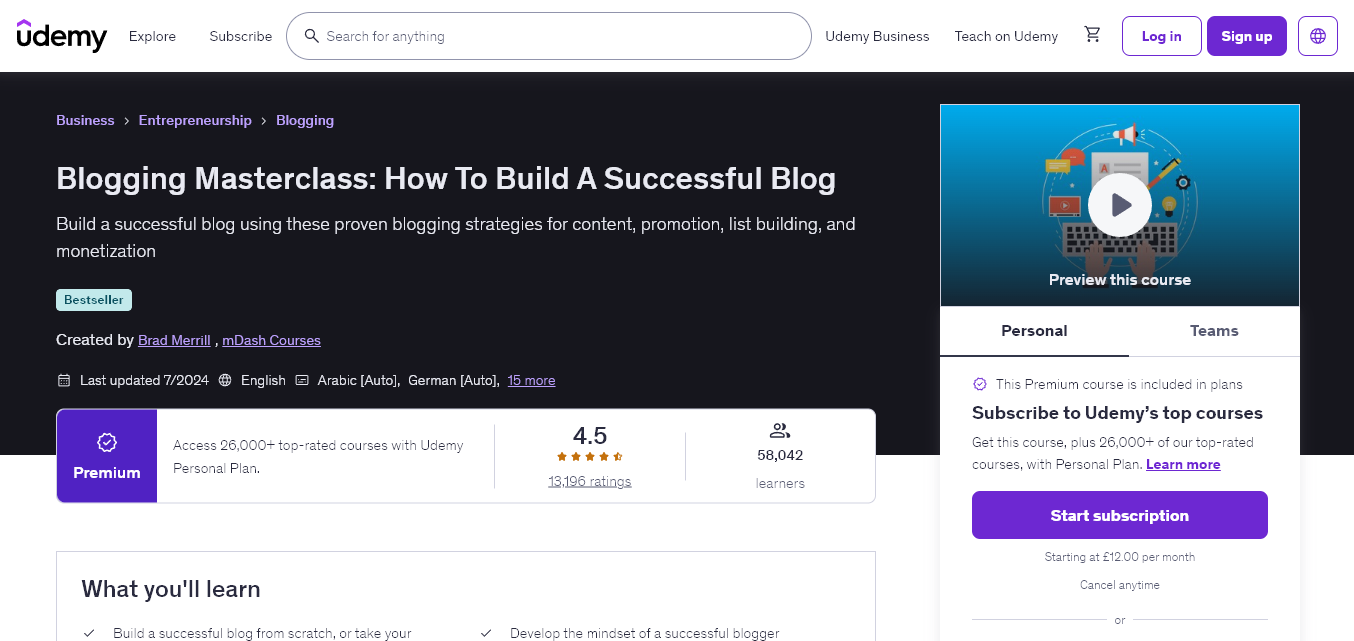Switch to the Teams tab
This screenshot has height=641, width=1354.
click(x=1214, y=331)
